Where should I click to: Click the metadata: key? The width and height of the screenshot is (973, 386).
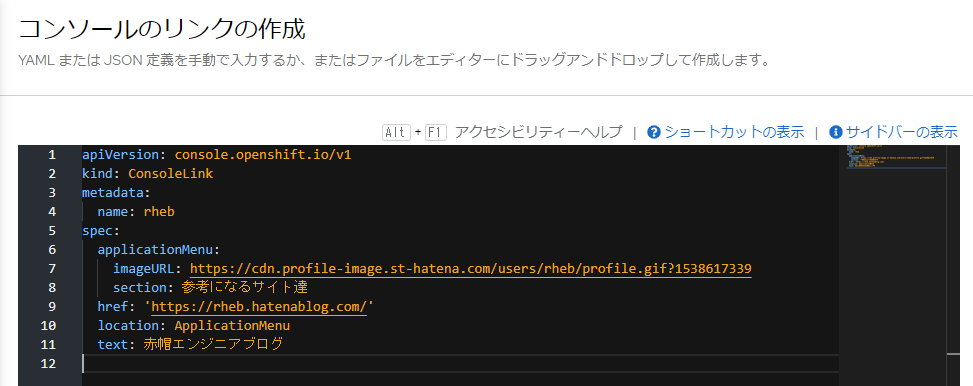click(x=116, y=192)
